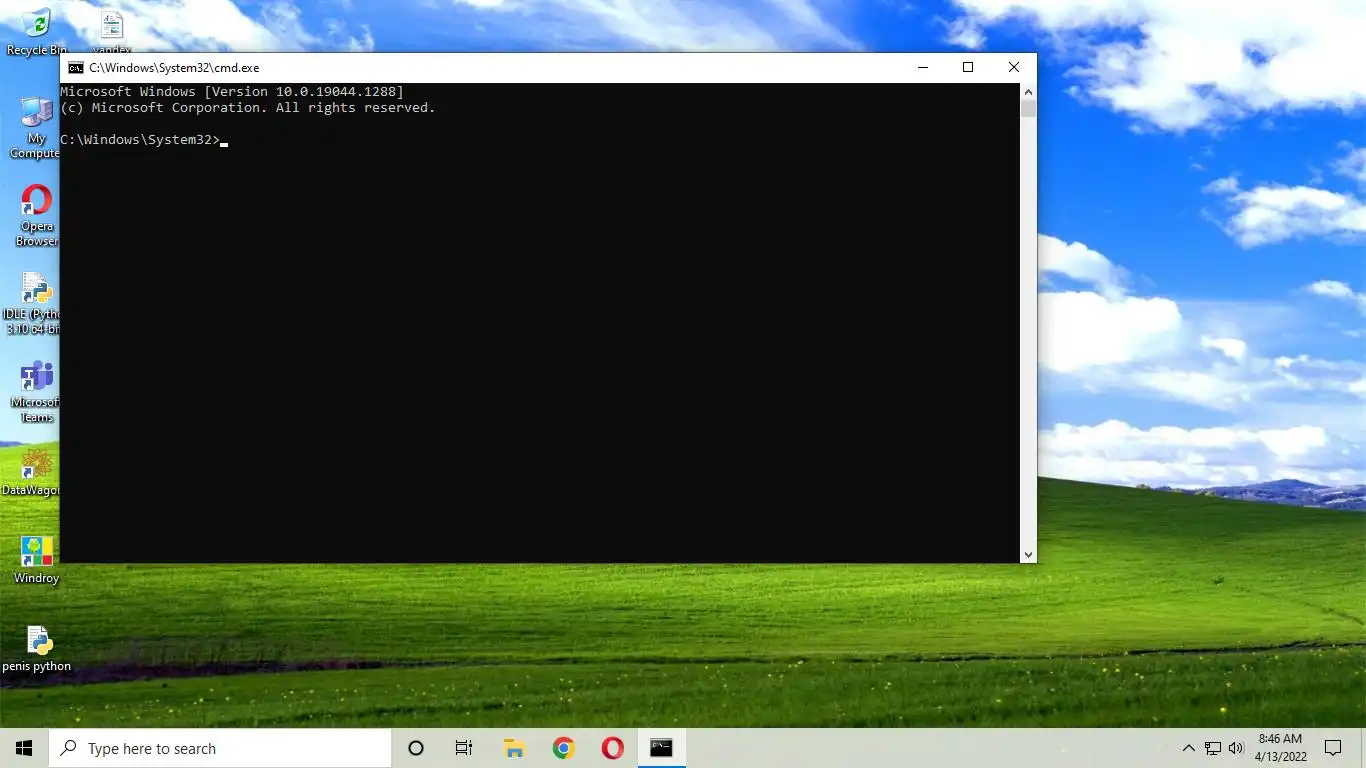Viewport: 1366px width, 768px height.
Task: Click the Microsoft Windows version line
Action: 232,91
